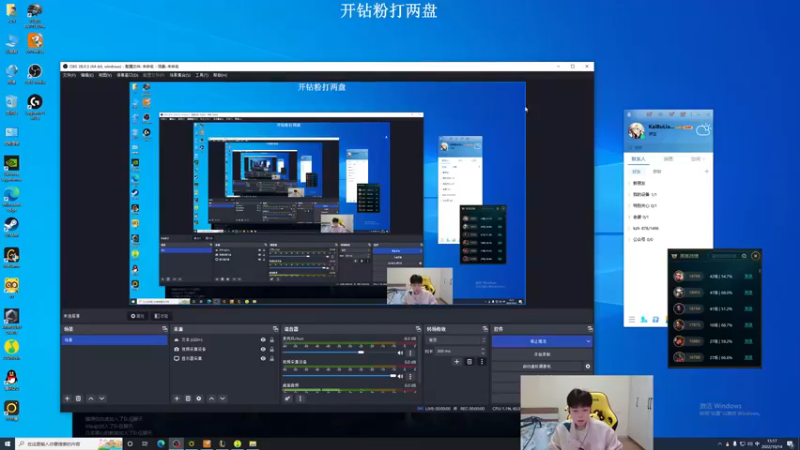Adjust video capture device volume slider
Viewport: 800px width, 450px height.
pos(339,377)
